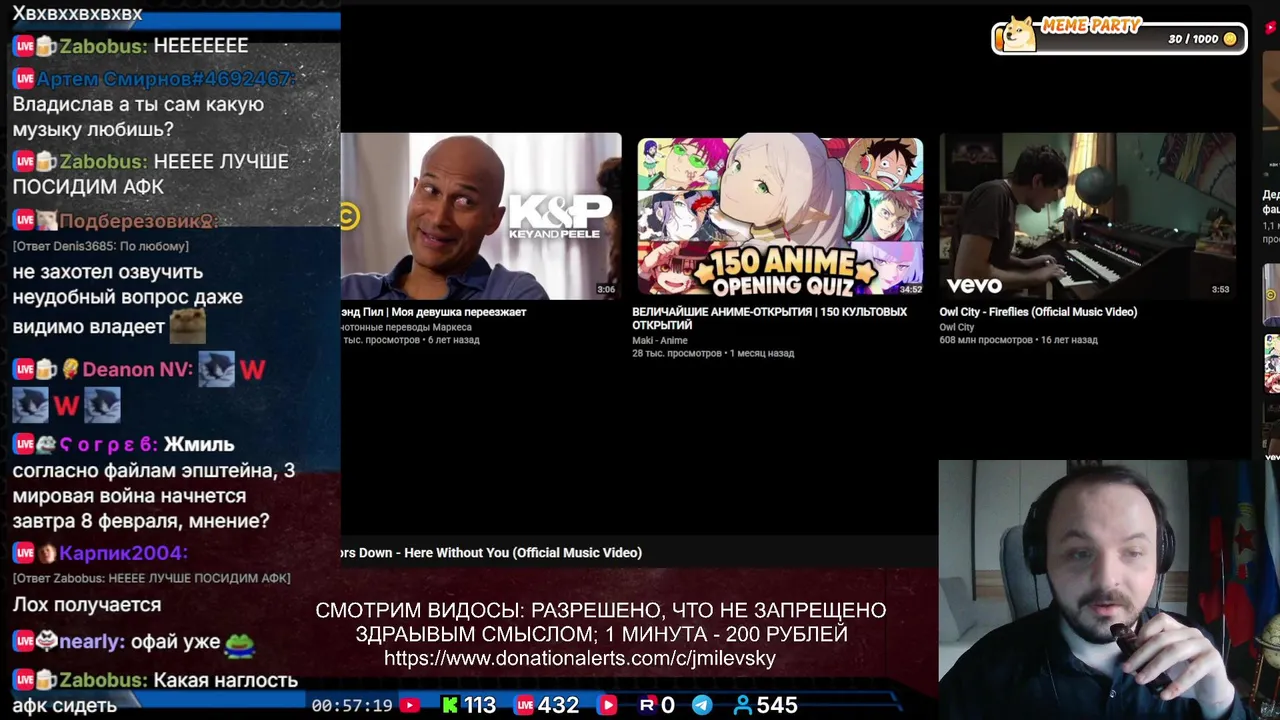Click the reply line 'Ответ Zabobus: НЕЕЕЕ ЛУЧШЕ ПОСИДИМ АФК'
Screen dimensions: 1280x720
[x=151, y=578]
